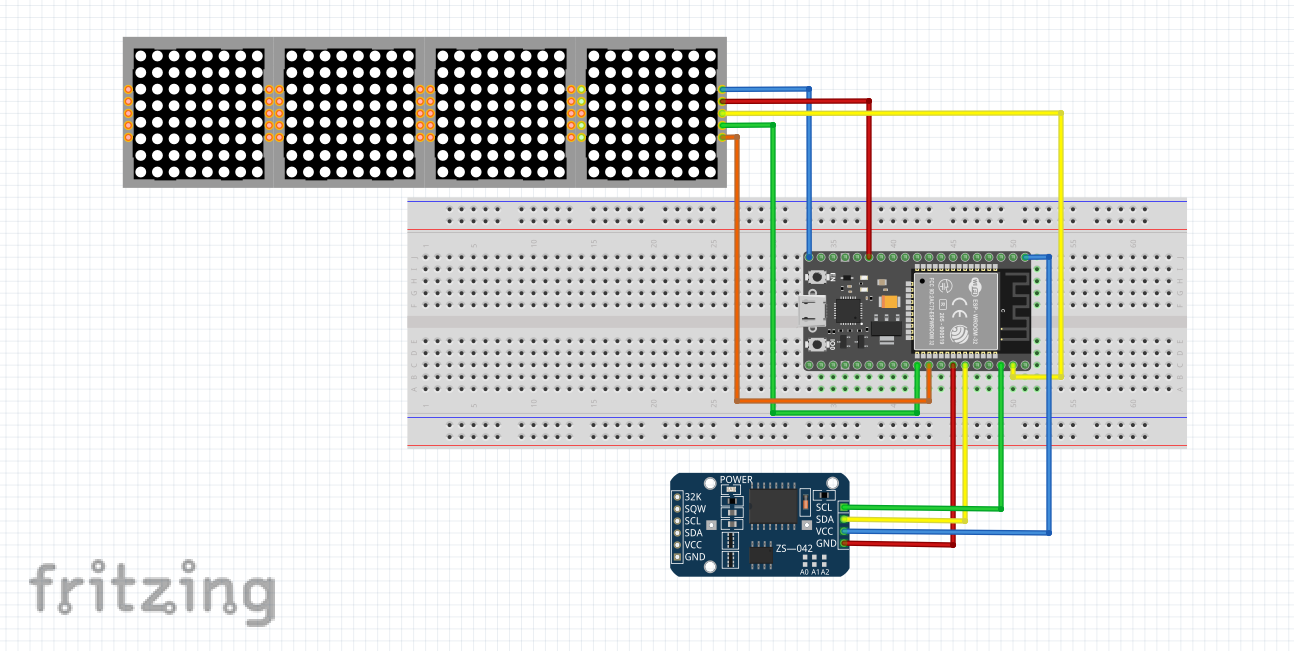The image size is (1294, 651).
Task: Click the WiFi antenna trace on the ESP32
Action: click(x=1015, y=309)
